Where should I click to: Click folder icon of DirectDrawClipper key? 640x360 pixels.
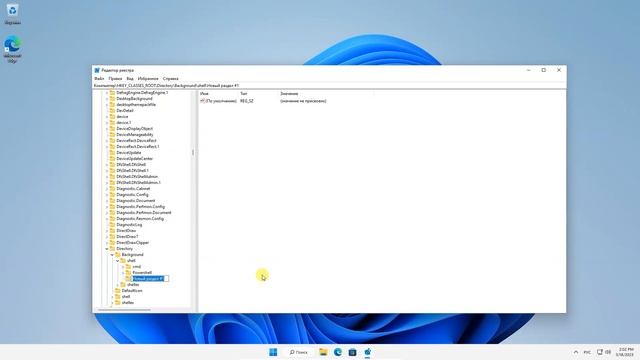pos(112,242)
